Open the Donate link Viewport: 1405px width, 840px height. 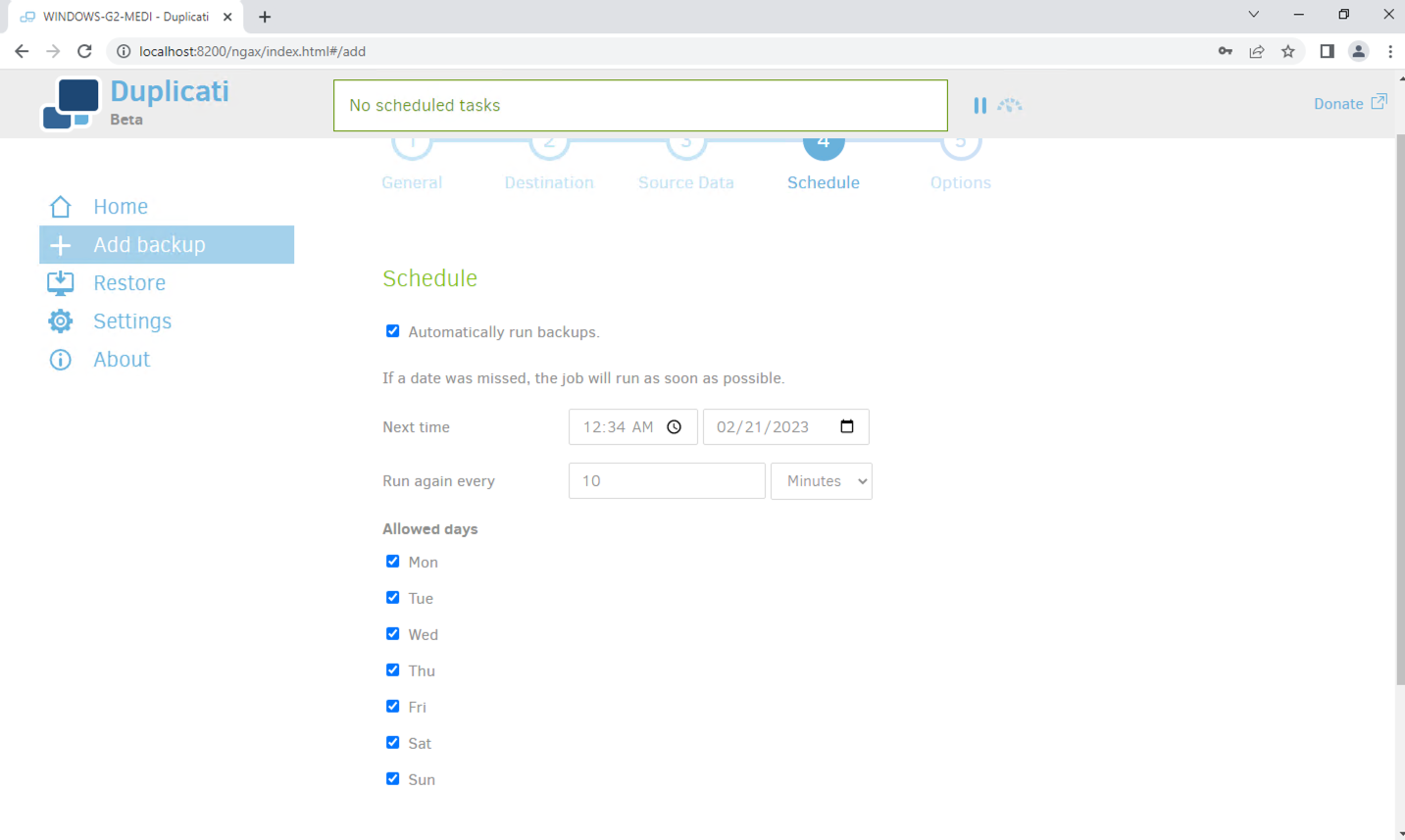(x=1349, y=104)
